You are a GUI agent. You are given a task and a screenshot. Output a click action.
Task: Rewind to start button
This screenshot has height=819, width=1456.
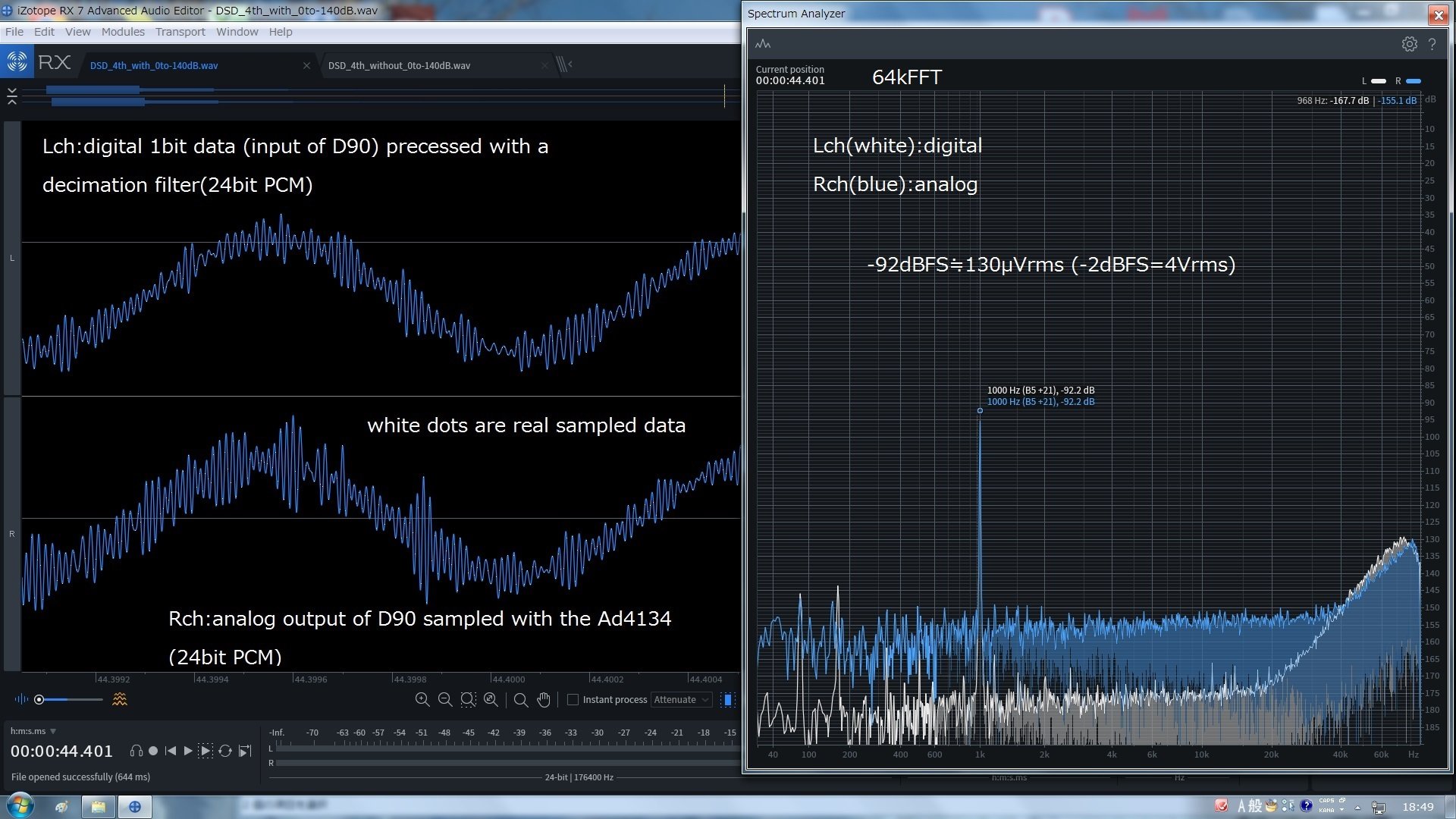click(171, 751)
